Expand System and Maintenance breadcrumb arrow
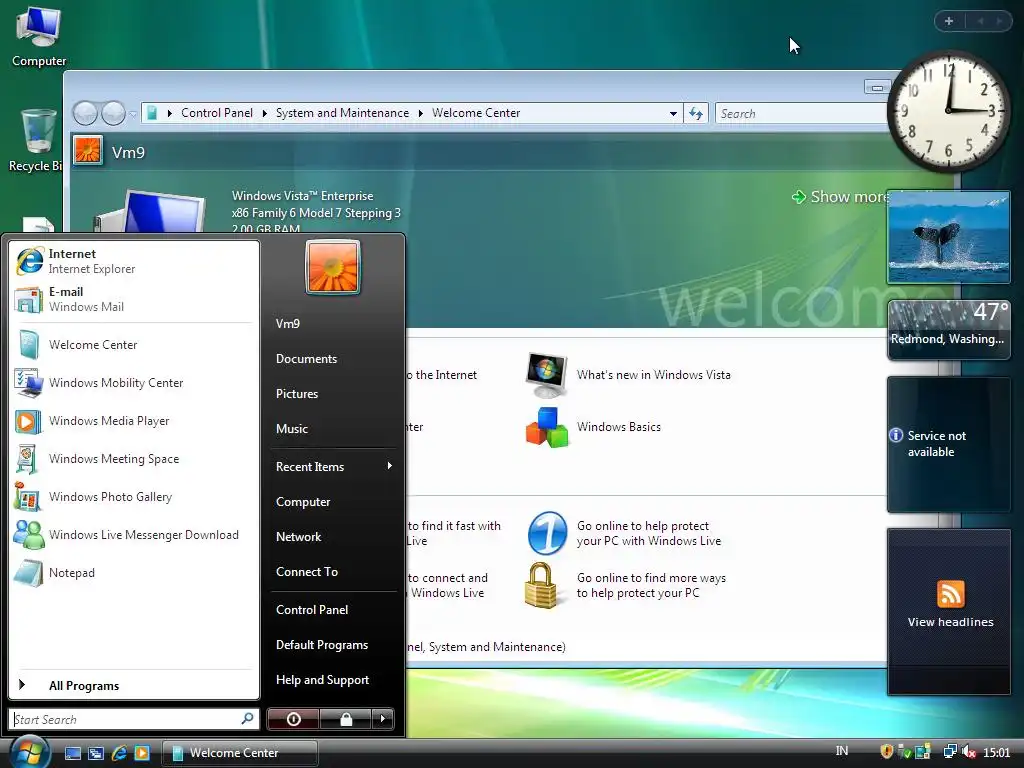 pos(421,114)
